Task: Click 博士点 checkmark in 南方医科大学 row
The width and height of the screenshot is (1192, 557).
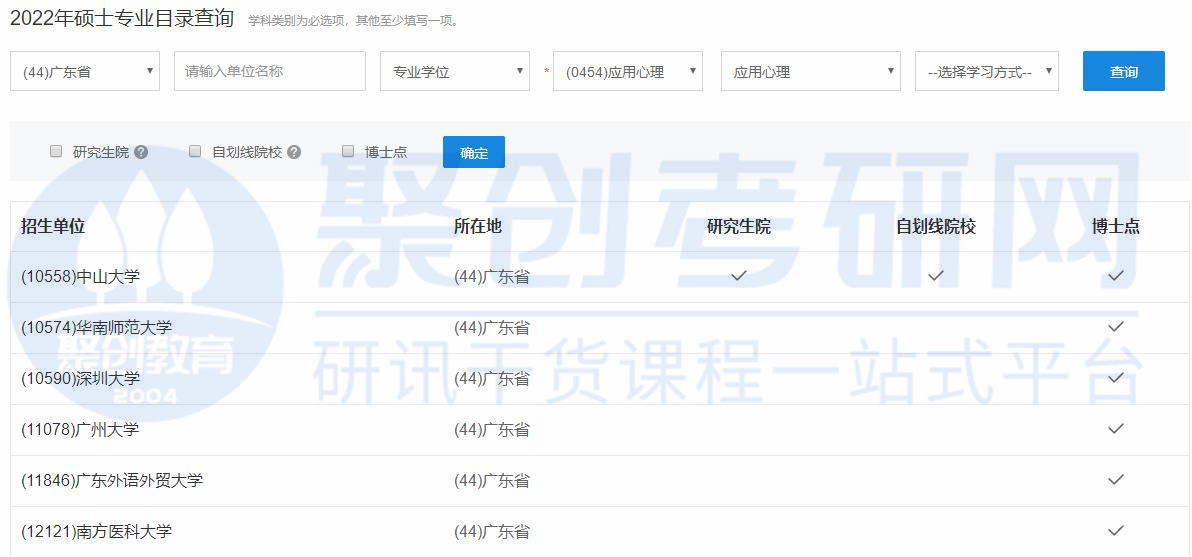Action: (1116, 530)
